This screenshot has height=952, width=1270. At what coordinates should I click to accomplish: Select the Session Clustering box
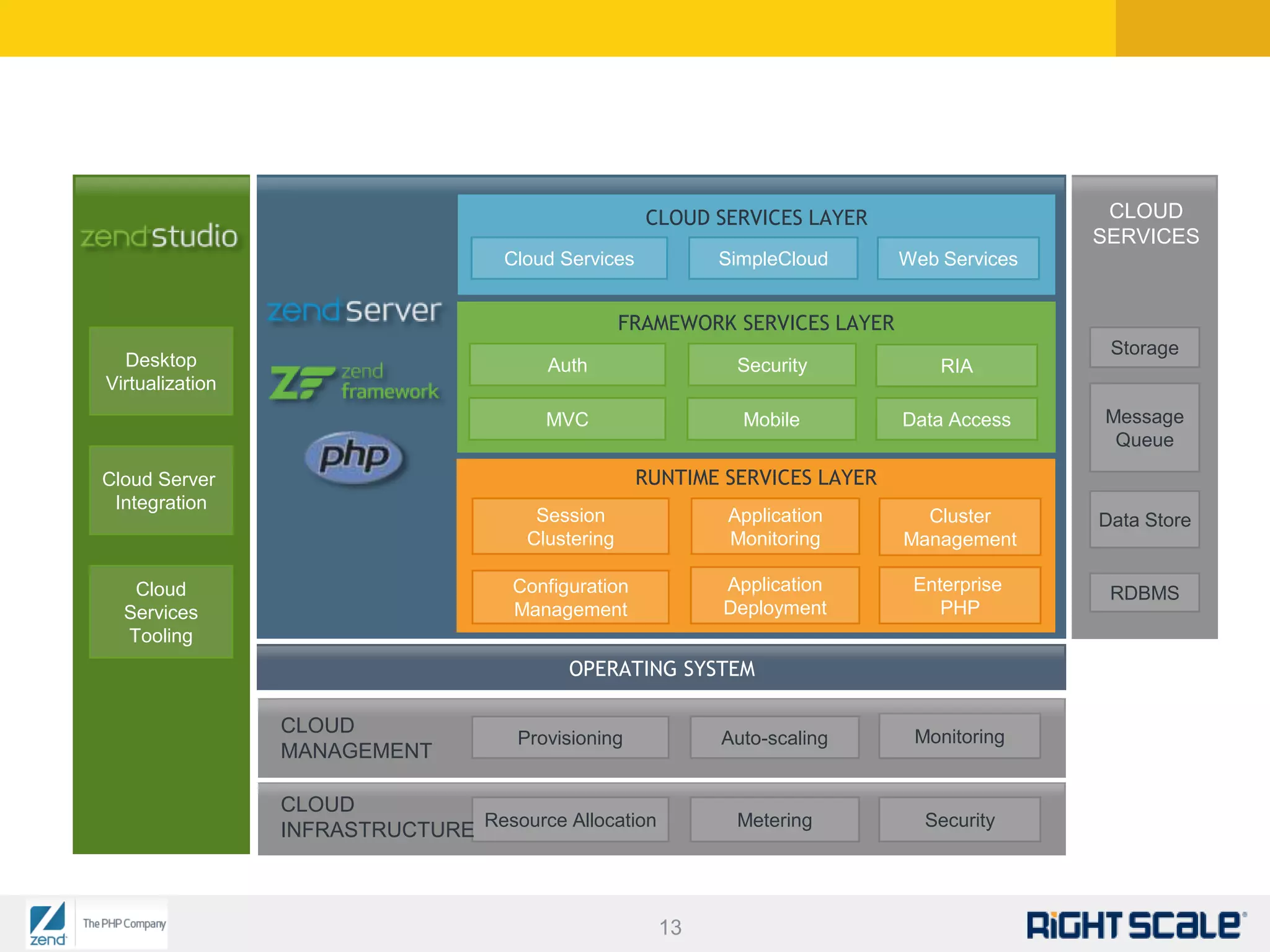point(570,526)
